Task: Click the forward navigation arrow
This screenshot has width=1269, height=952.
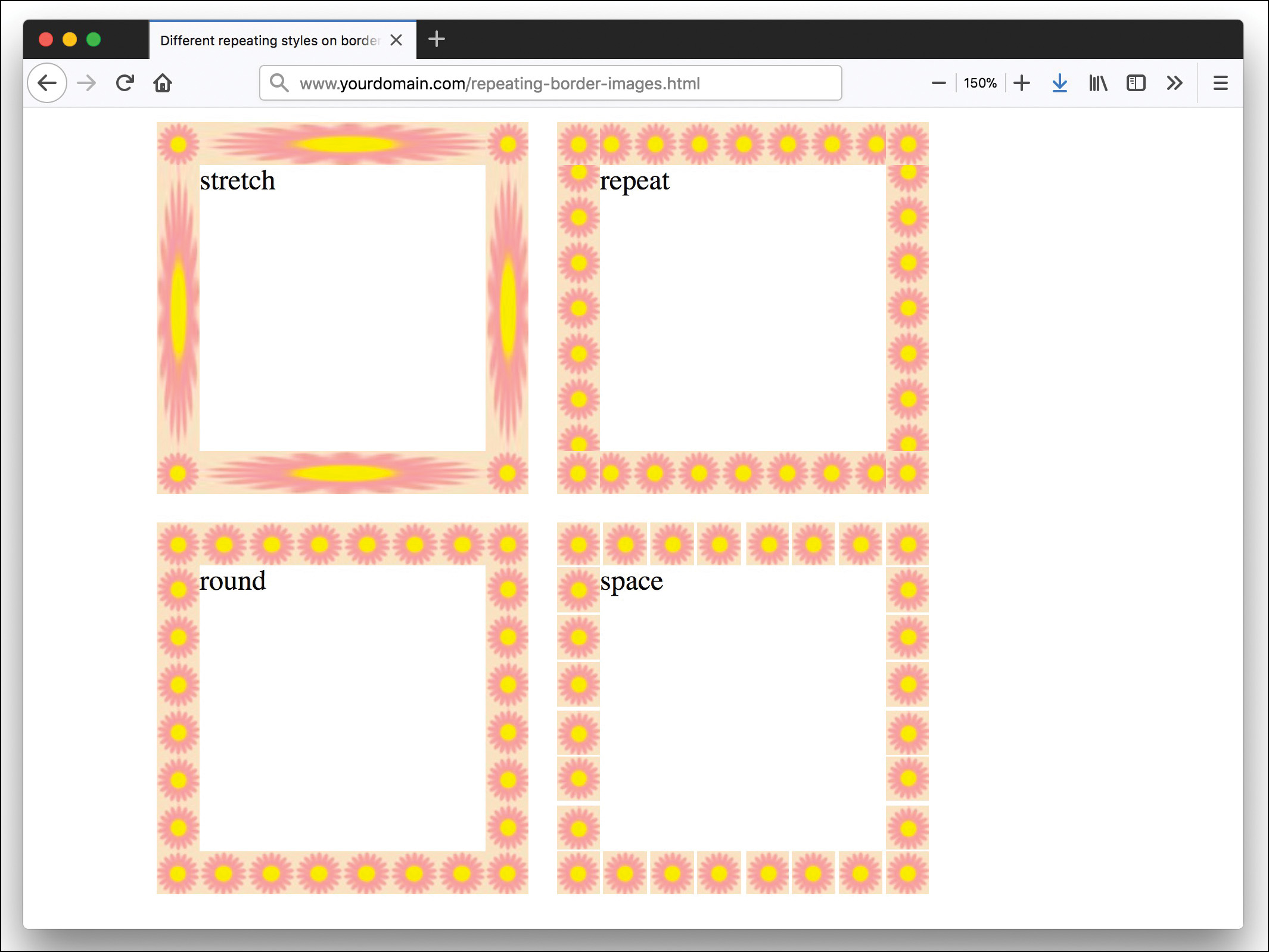Action: click(86, 83)
